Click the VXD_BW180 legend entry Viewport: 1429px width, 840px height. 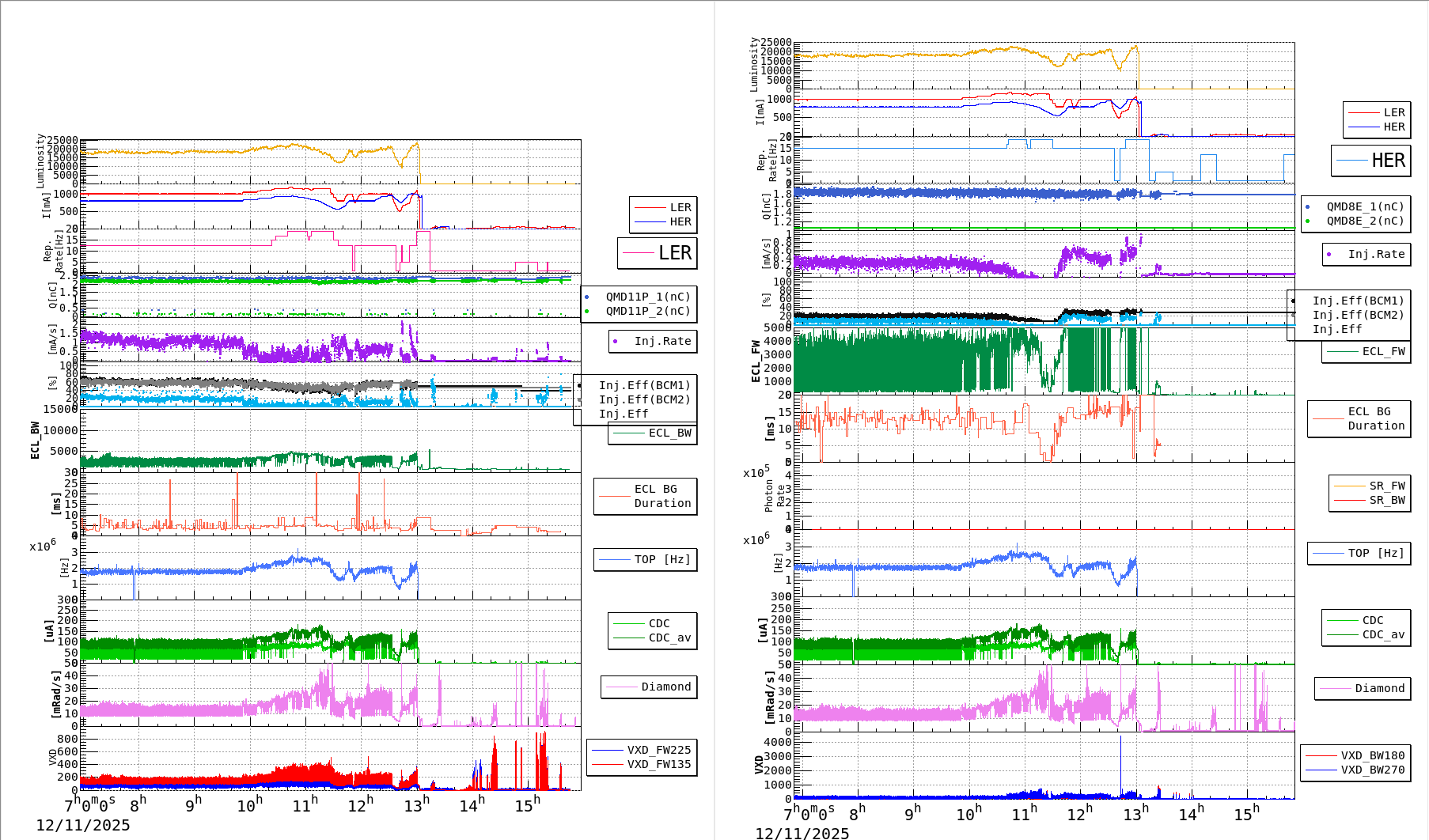1372,755
